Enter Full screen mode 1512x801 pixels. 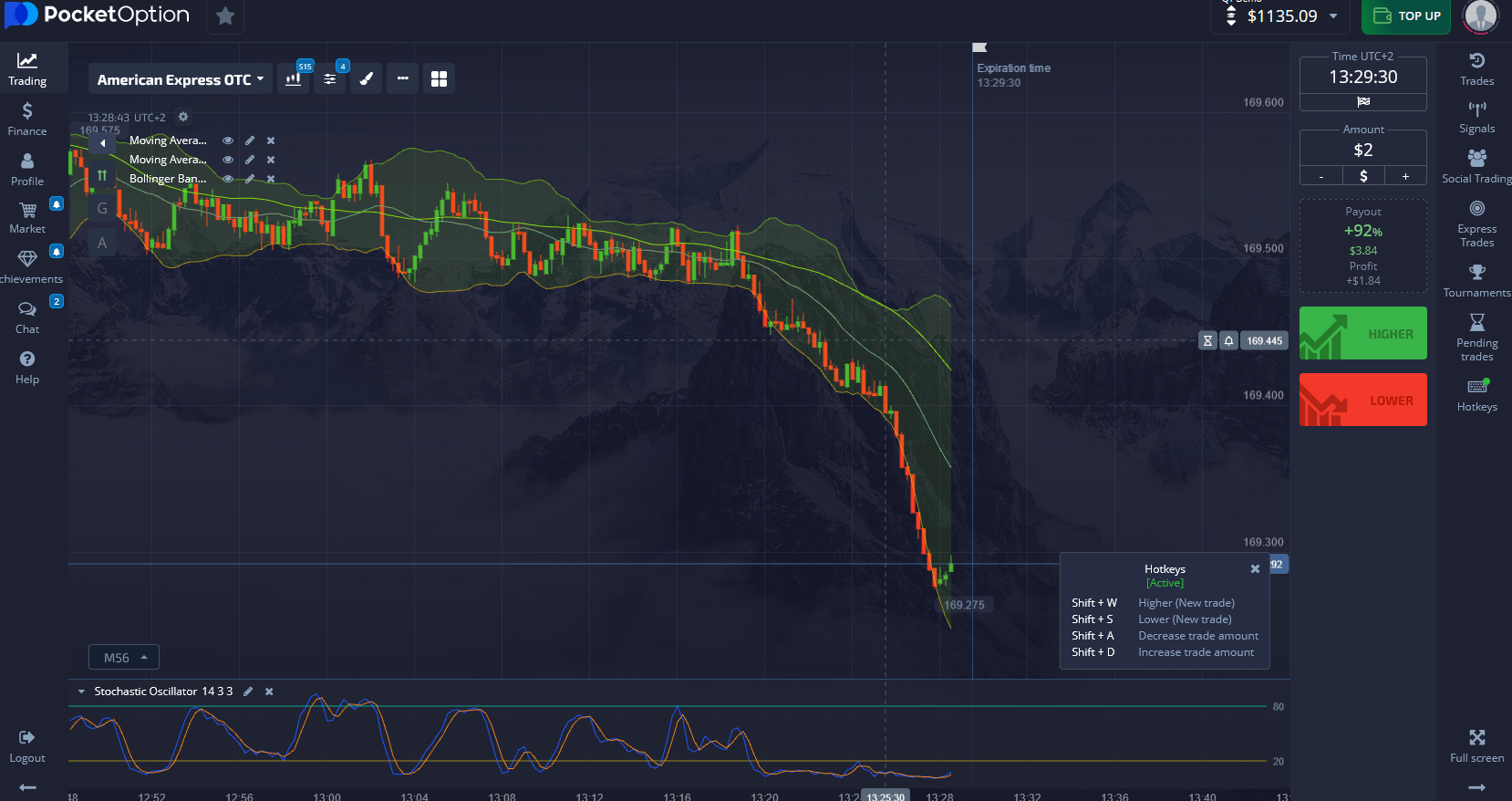coord(1476,746)
